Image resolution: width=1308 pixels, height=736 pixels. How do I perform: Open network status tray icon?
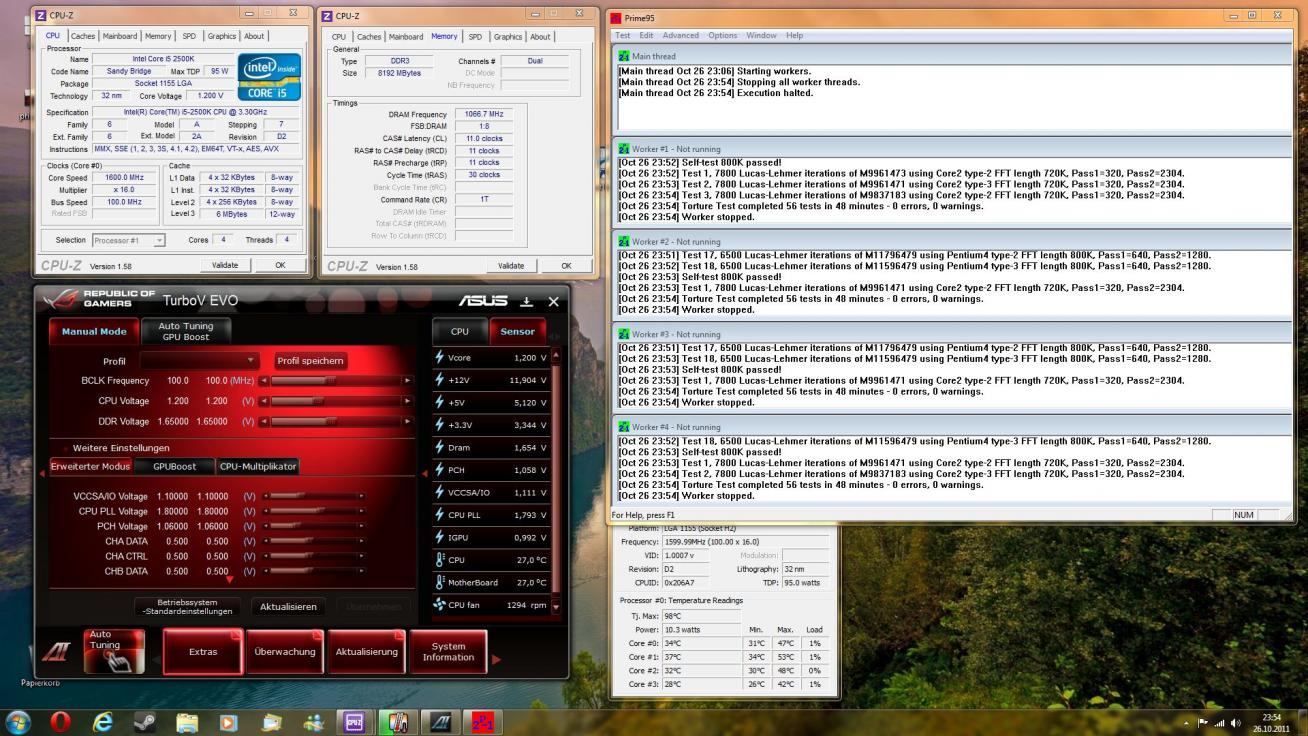point(1220,722)
